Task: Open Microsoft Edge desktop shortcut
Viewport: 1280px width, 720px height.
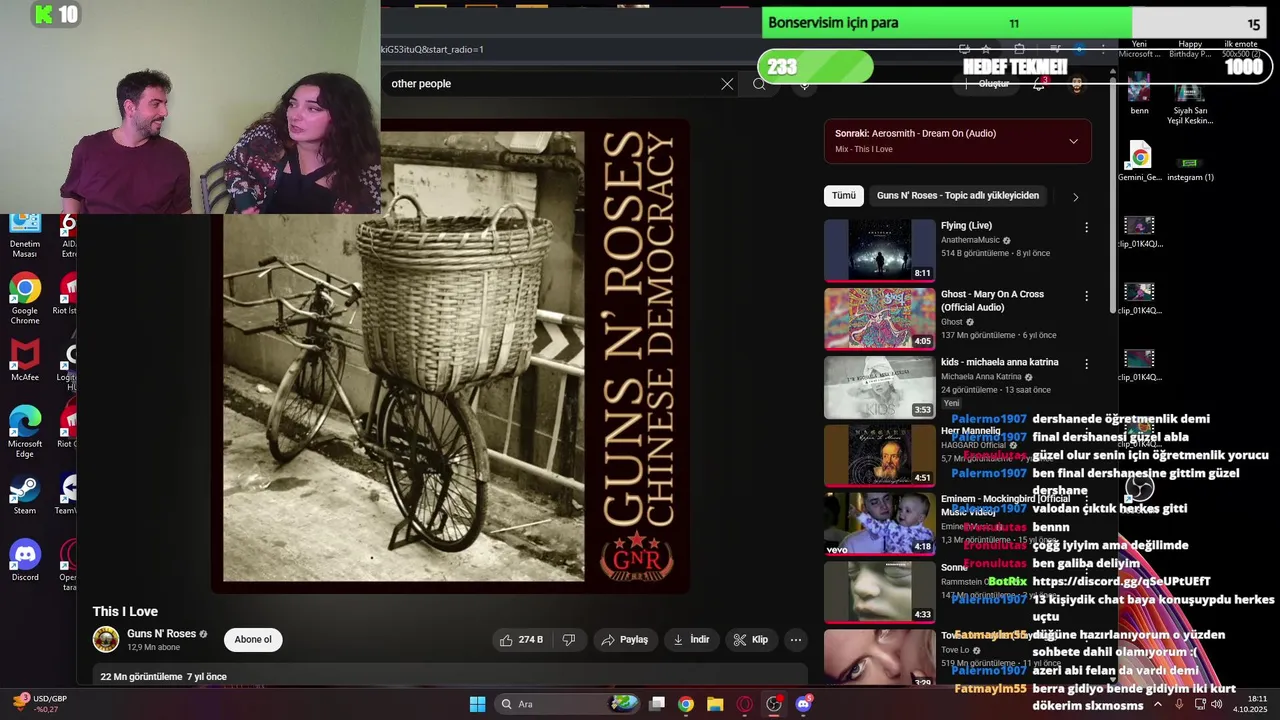Action: 25,432
